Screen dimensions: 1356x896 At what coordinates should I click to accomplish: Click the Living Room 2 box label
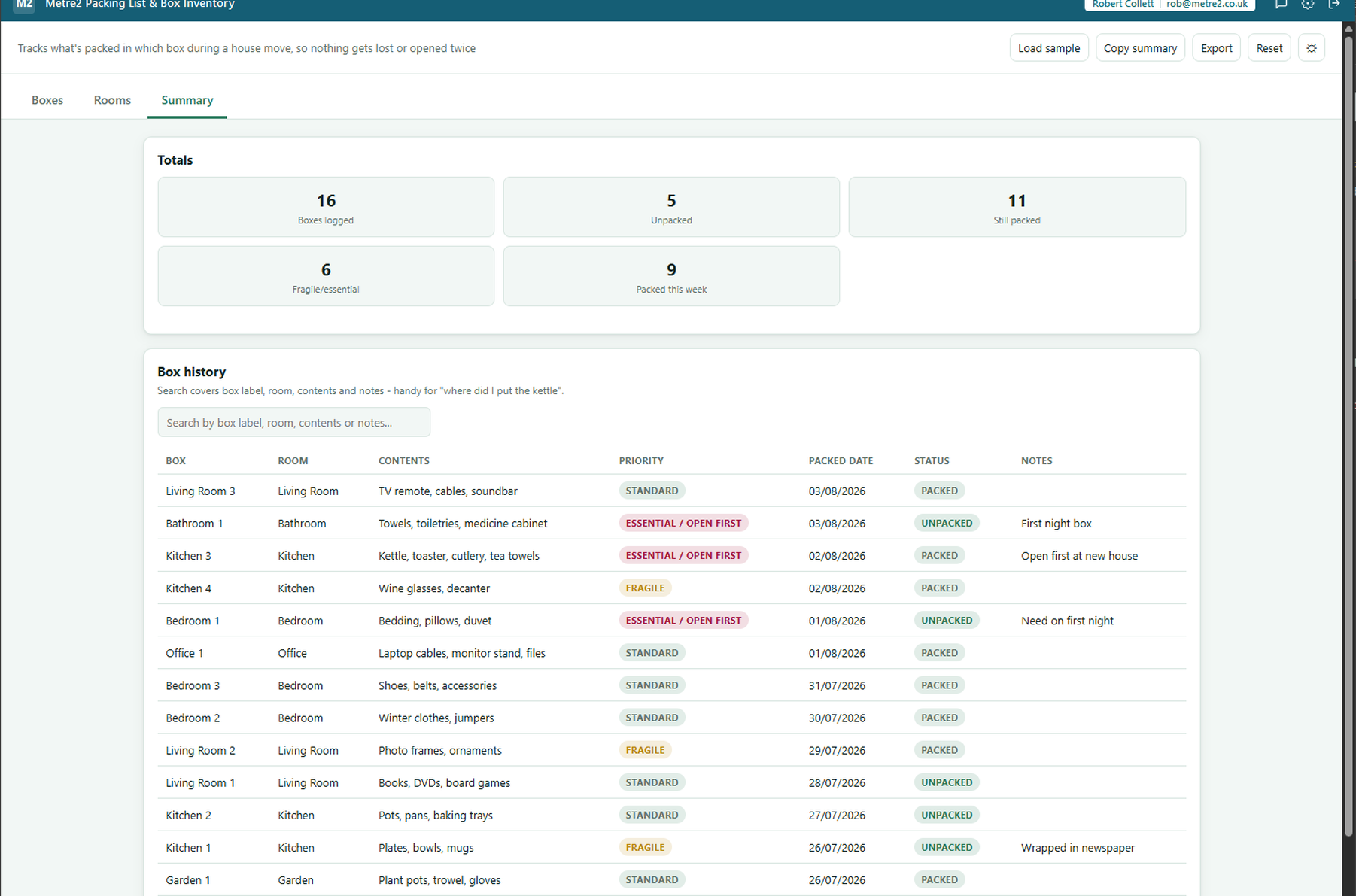point(200,750)
